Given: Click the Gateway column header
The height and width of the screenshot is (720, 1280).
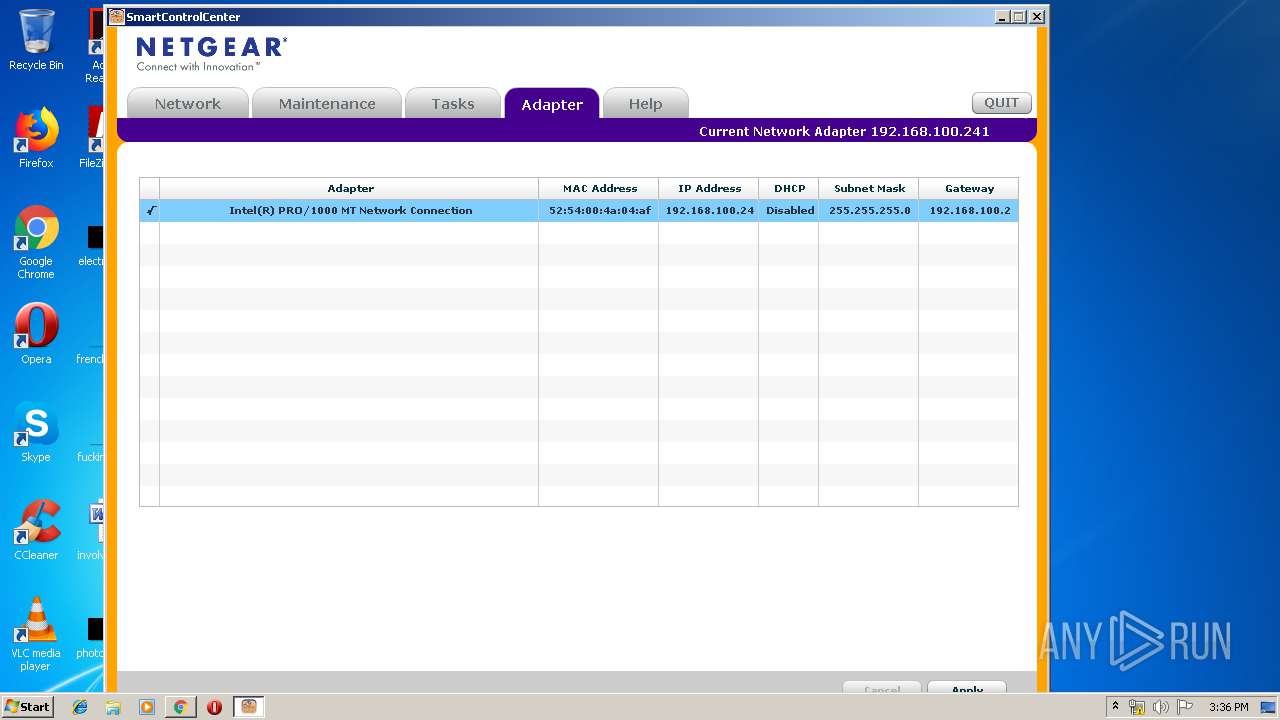Looking at the screenshot, I should point(969,189).
